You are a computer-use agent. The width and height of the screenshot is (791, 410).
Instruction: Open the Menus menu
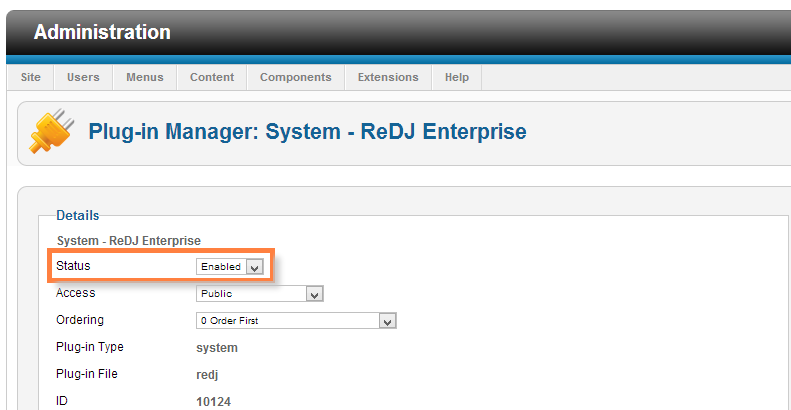[x=145, y=77]
